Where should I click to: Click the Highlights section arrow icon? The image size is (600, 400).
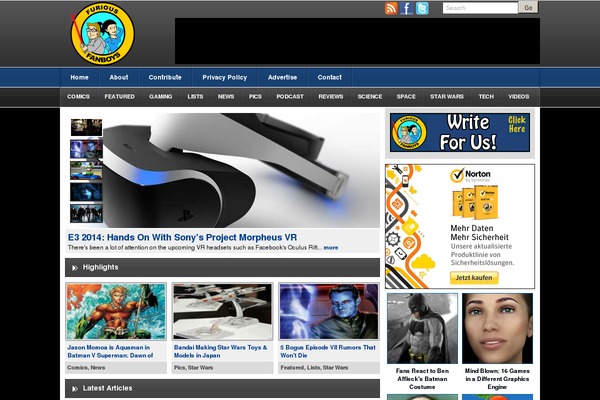pyautogui.click(x=75, y=268)
